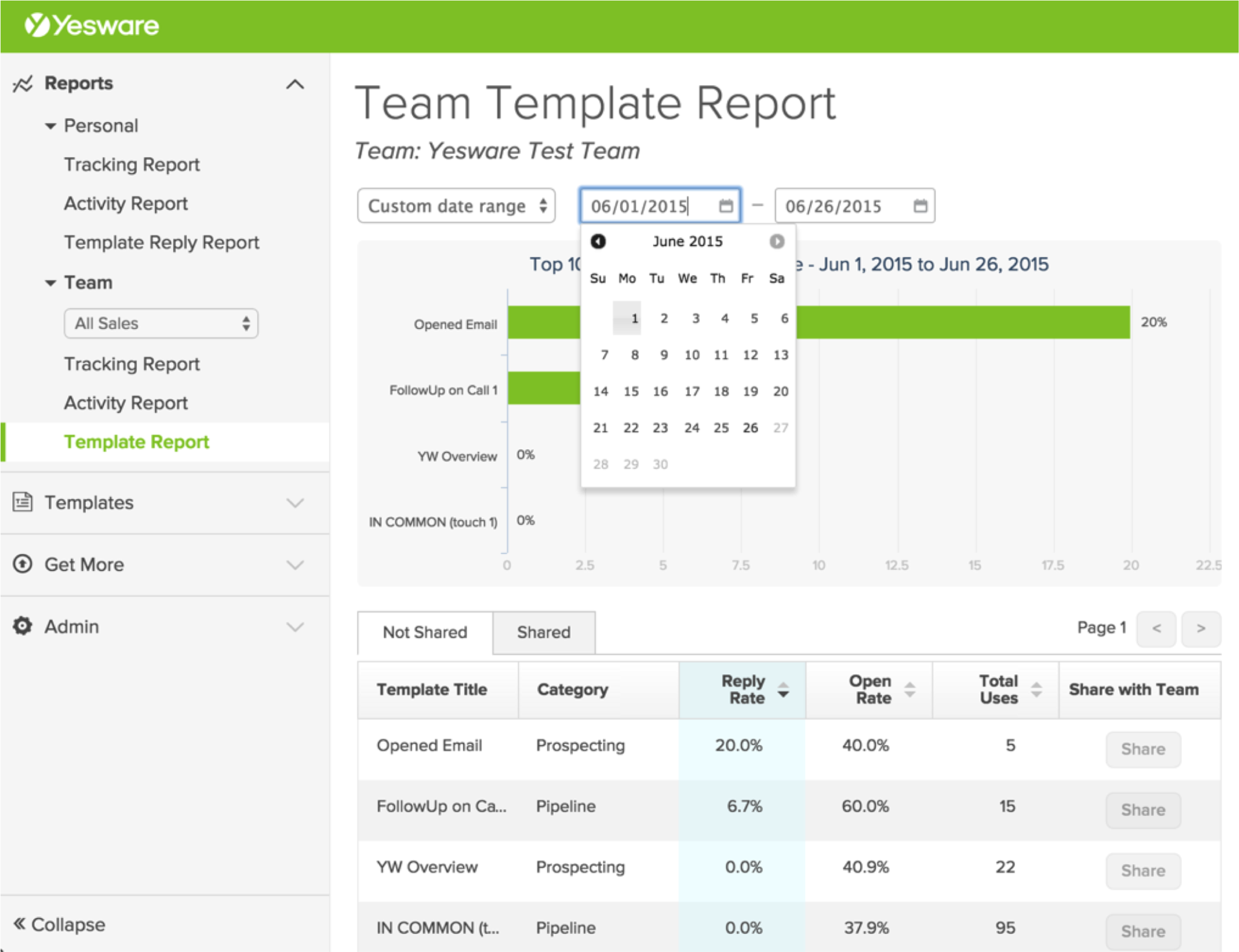Go to previous month in calendar

(x=598, y=241)
